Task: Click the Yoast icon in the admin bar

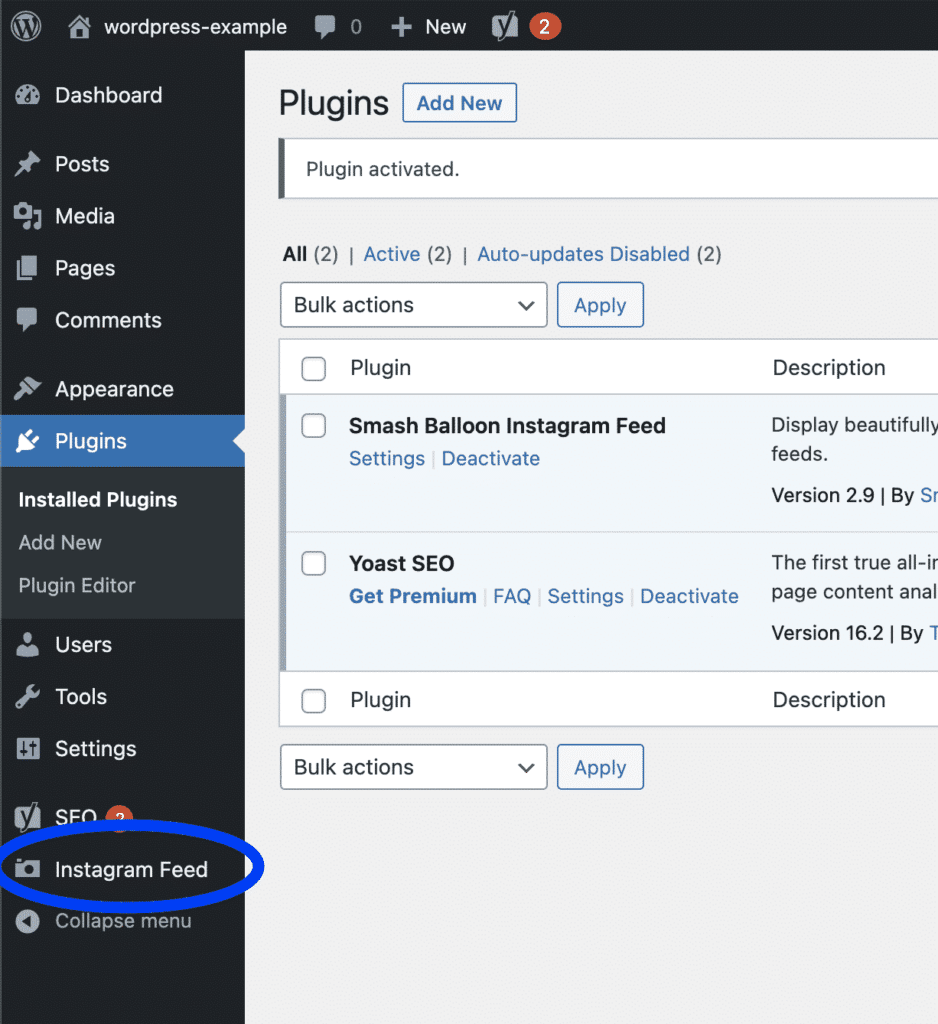Action: (505, 27)
